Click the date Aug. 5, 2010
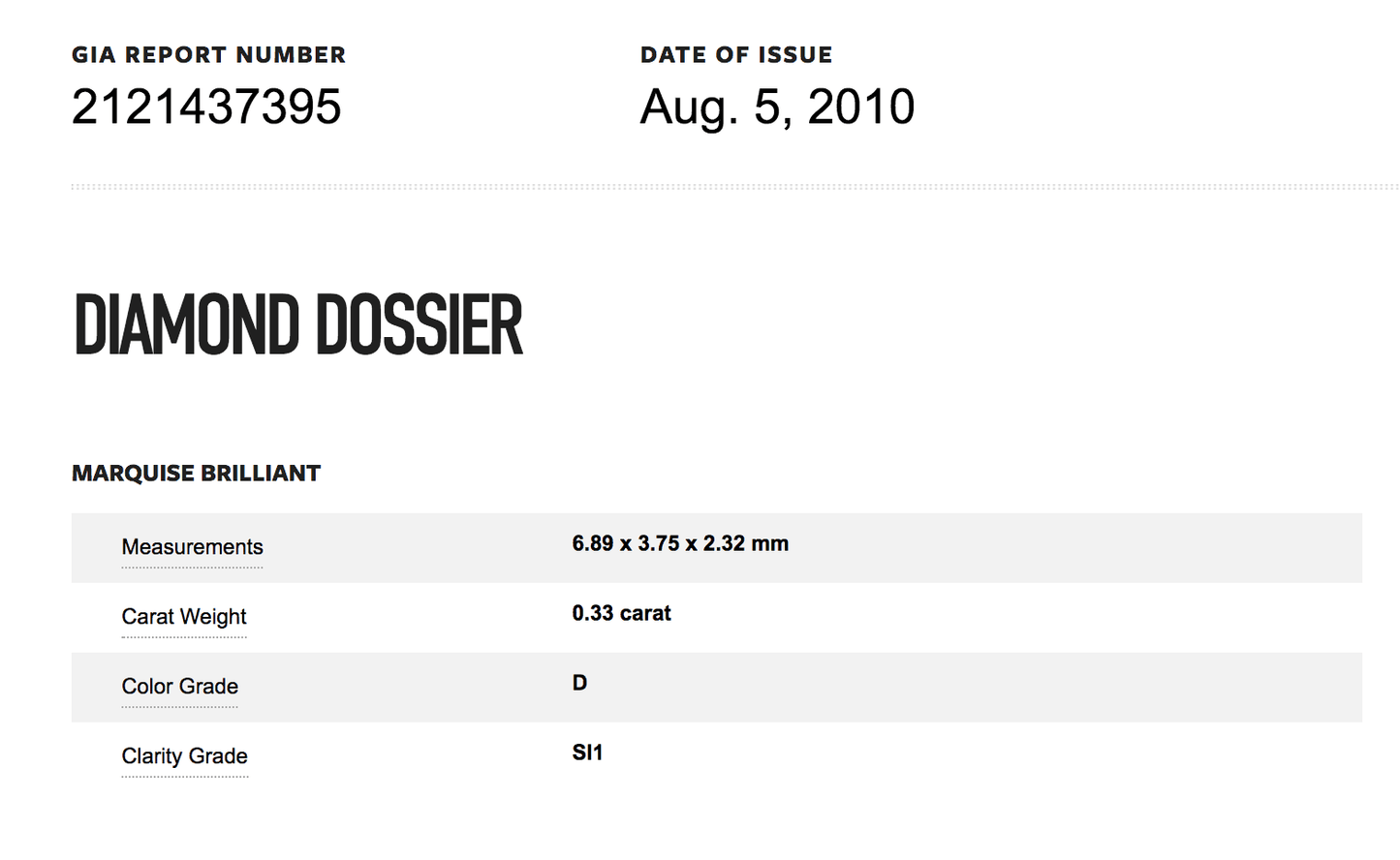This screenshot has width=1400, height=860. point(777,107)
